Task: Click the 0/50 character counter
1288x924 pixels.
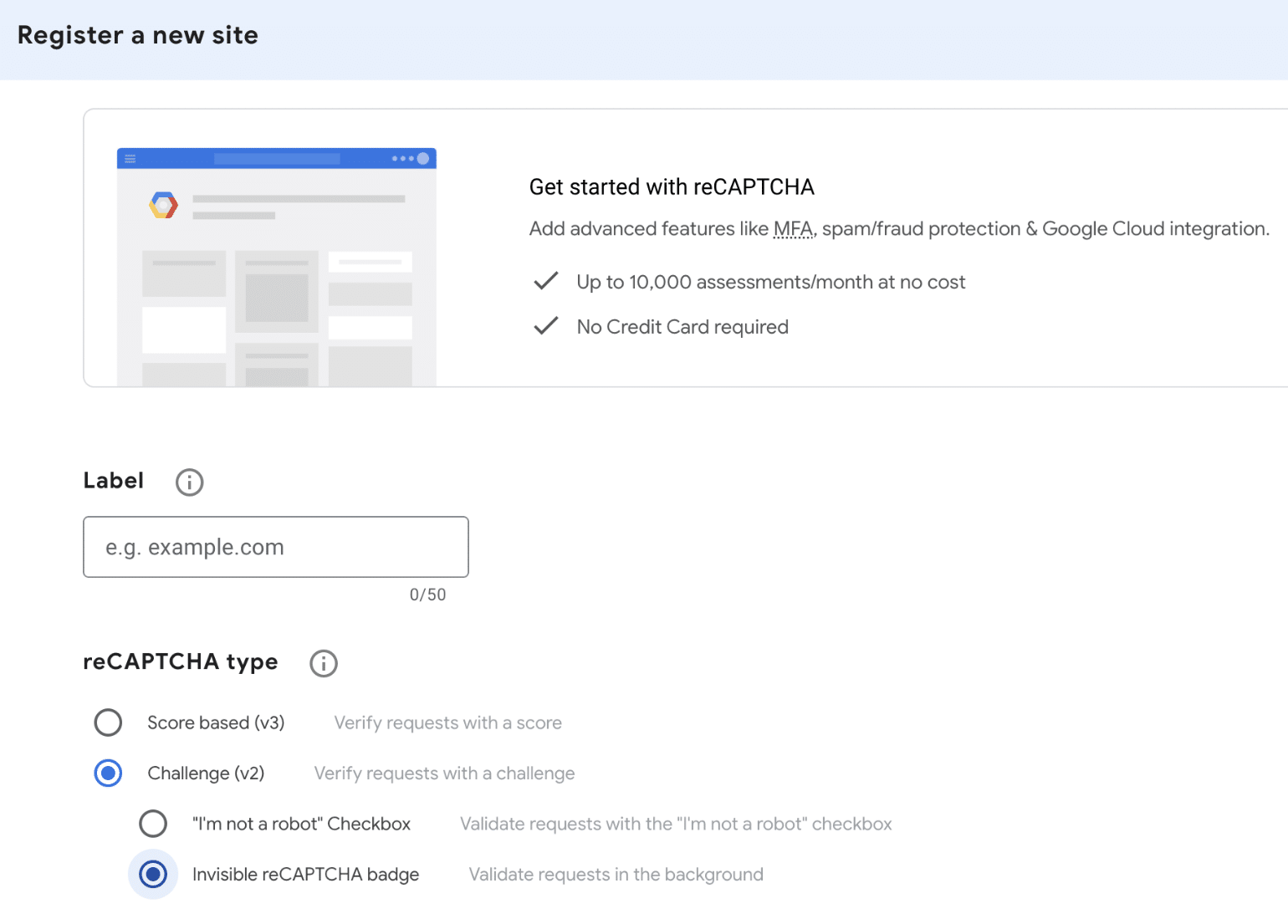Action: (427, 595)
